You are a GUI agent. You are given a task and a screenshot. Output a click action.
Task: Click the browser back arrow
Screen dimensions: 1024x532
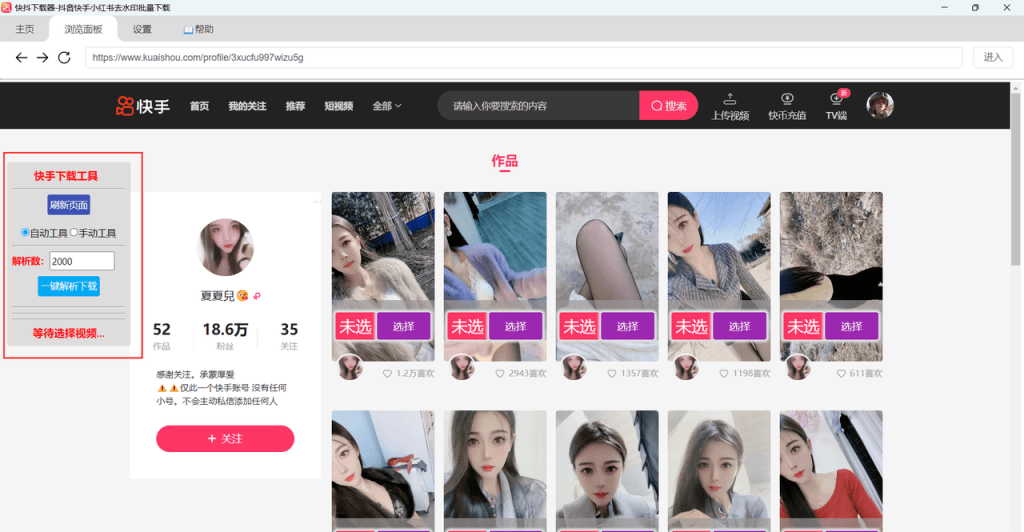pos(22,57)
